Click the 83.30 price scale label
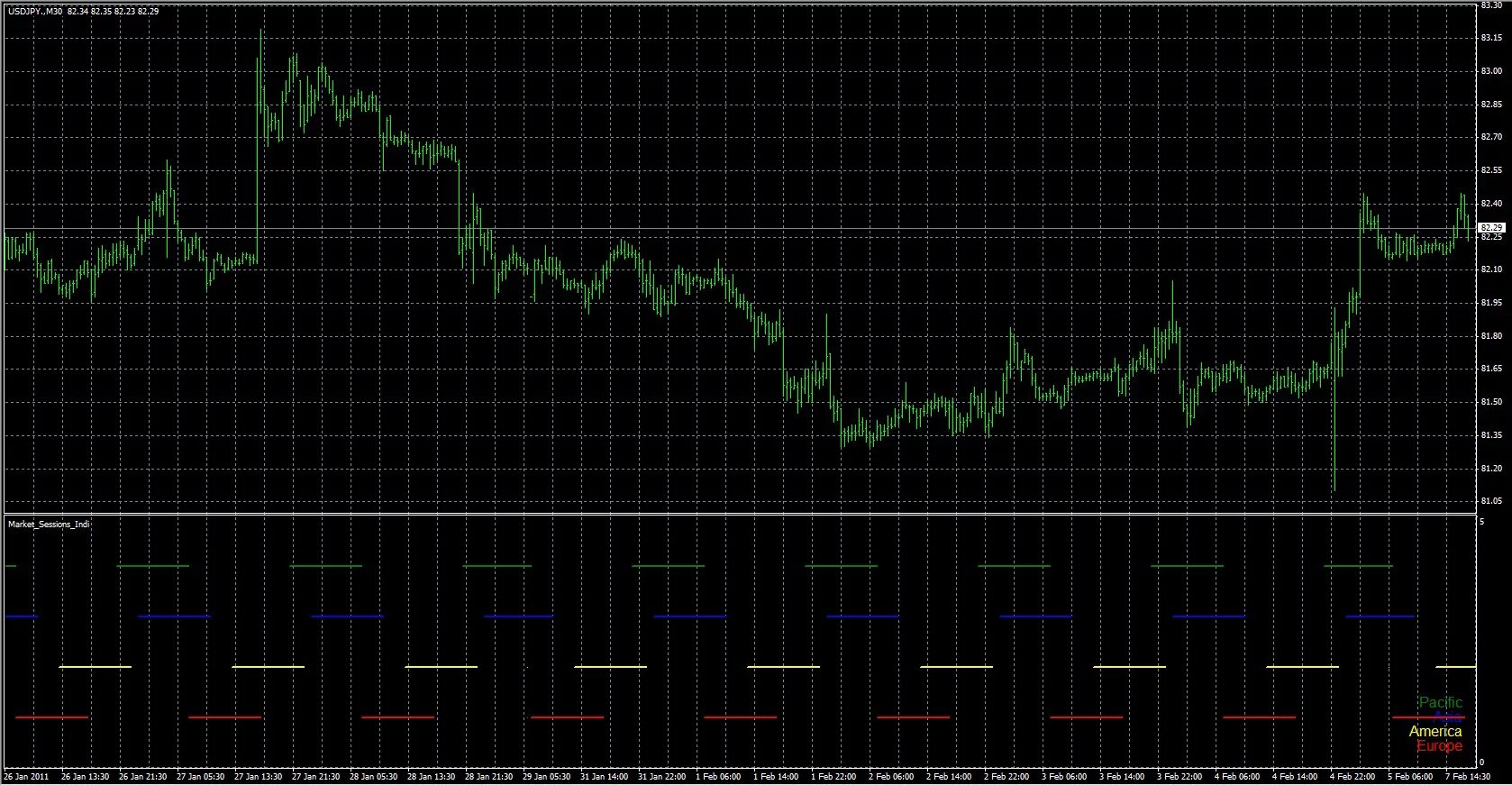This screenshot has height=785, width=1512. tap(1491, 5)
